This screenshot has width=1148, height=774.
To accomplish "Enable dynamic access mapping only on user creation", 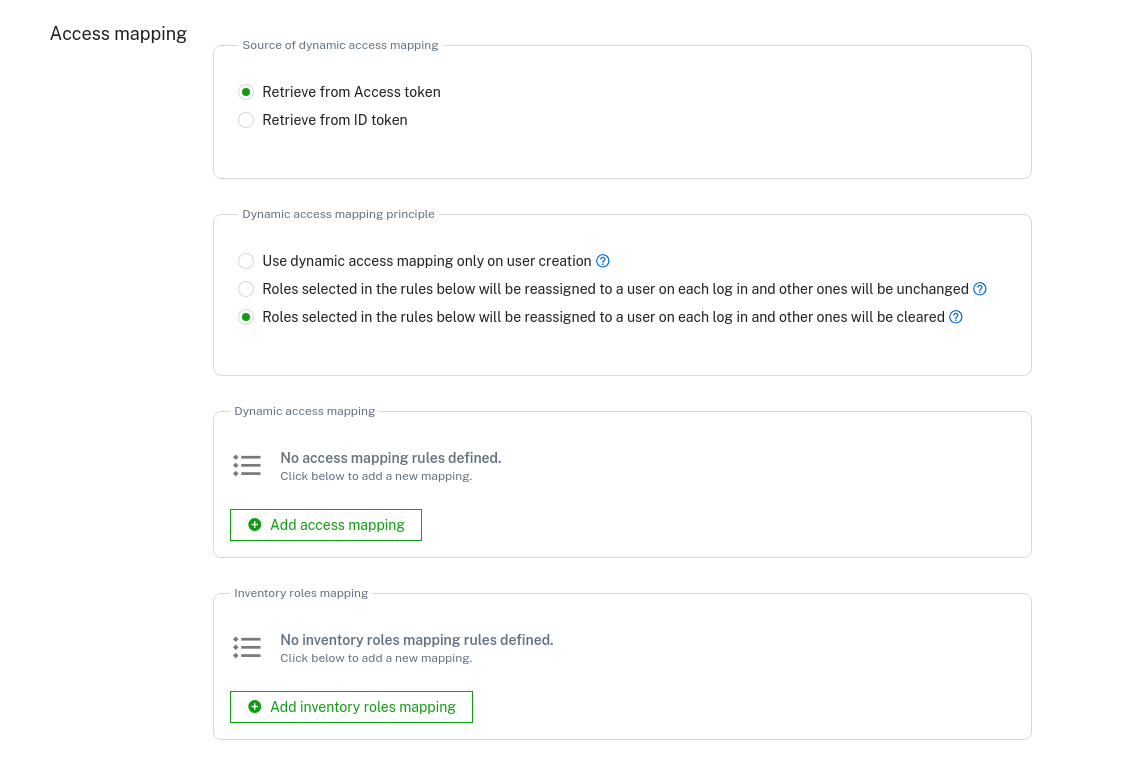I will [246, 261].
